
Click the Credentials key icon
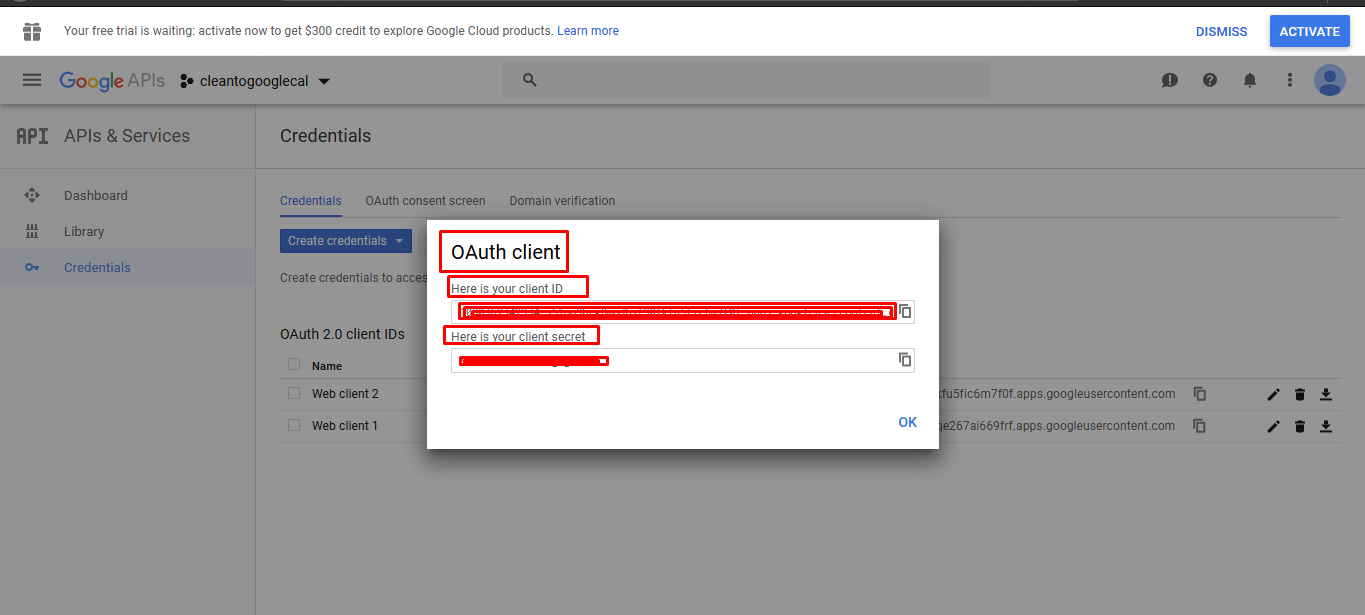pyautogui.click(x=32, y=267)
